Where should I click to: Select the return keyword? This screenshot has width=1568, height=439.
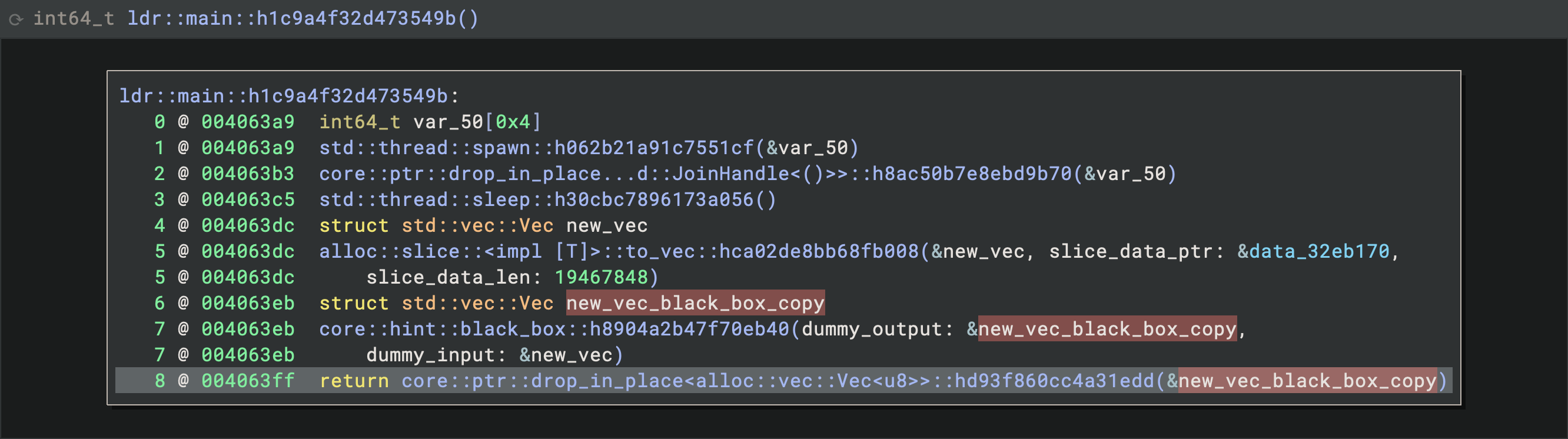coord(354,381)
